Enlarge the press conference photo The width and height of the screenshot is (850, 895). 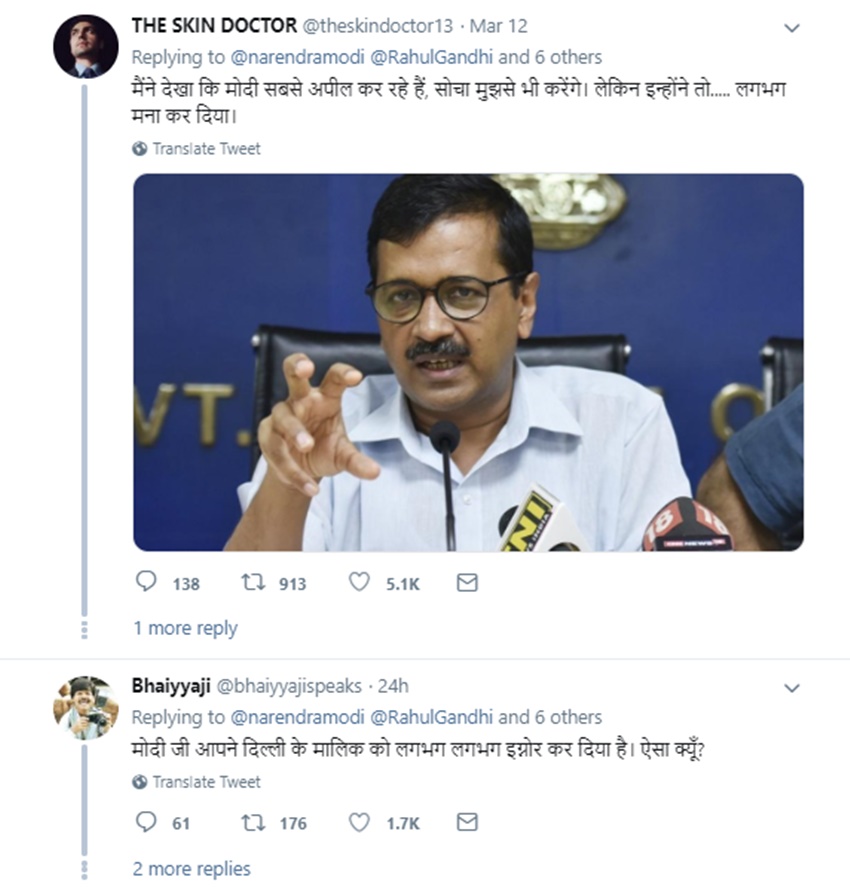(x=468, y=362)
